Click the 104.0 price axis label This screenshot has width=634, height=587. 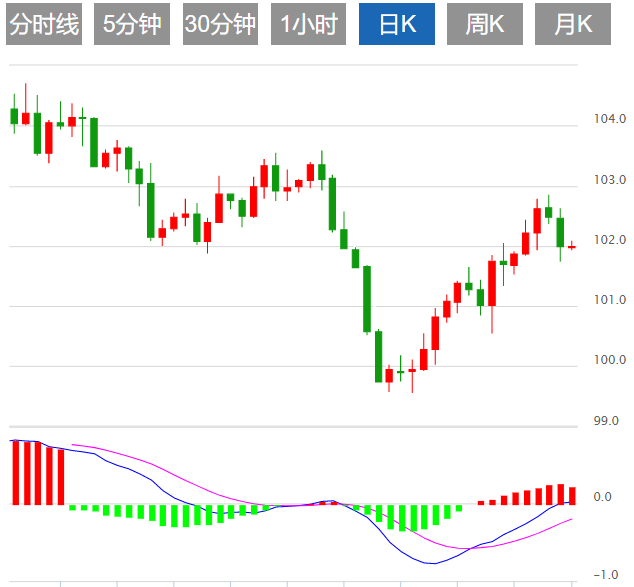[x=610, y=119]
